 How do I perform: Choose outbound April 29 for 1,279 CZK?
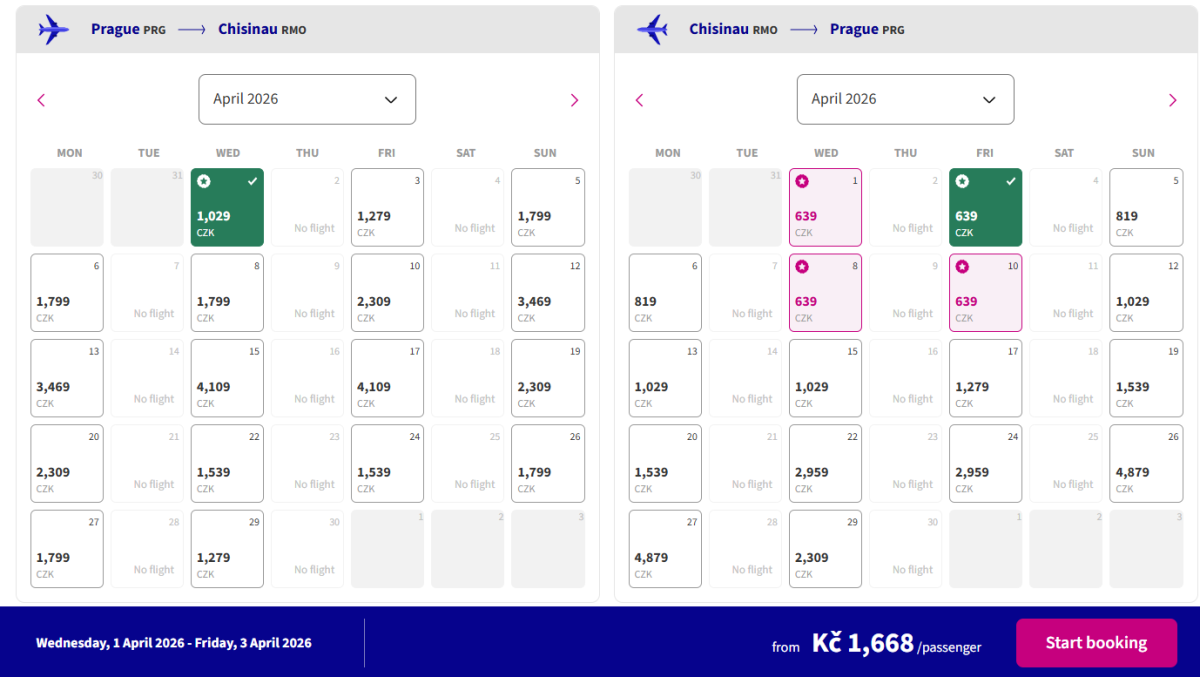(x=227, y=549)
